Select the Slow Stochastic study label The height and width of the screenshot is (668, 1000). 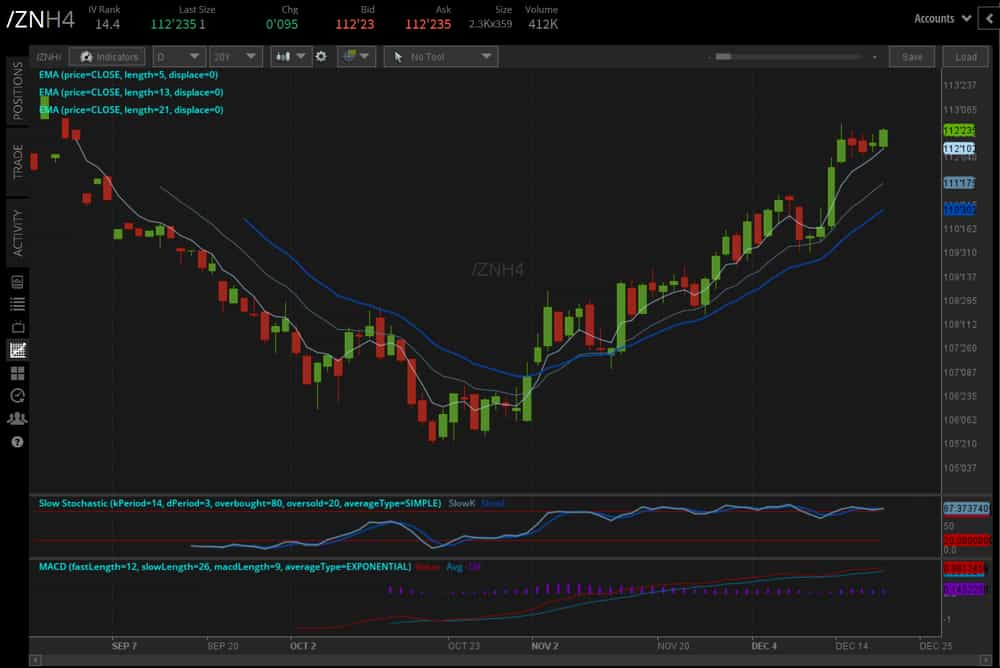coord(240,503)
